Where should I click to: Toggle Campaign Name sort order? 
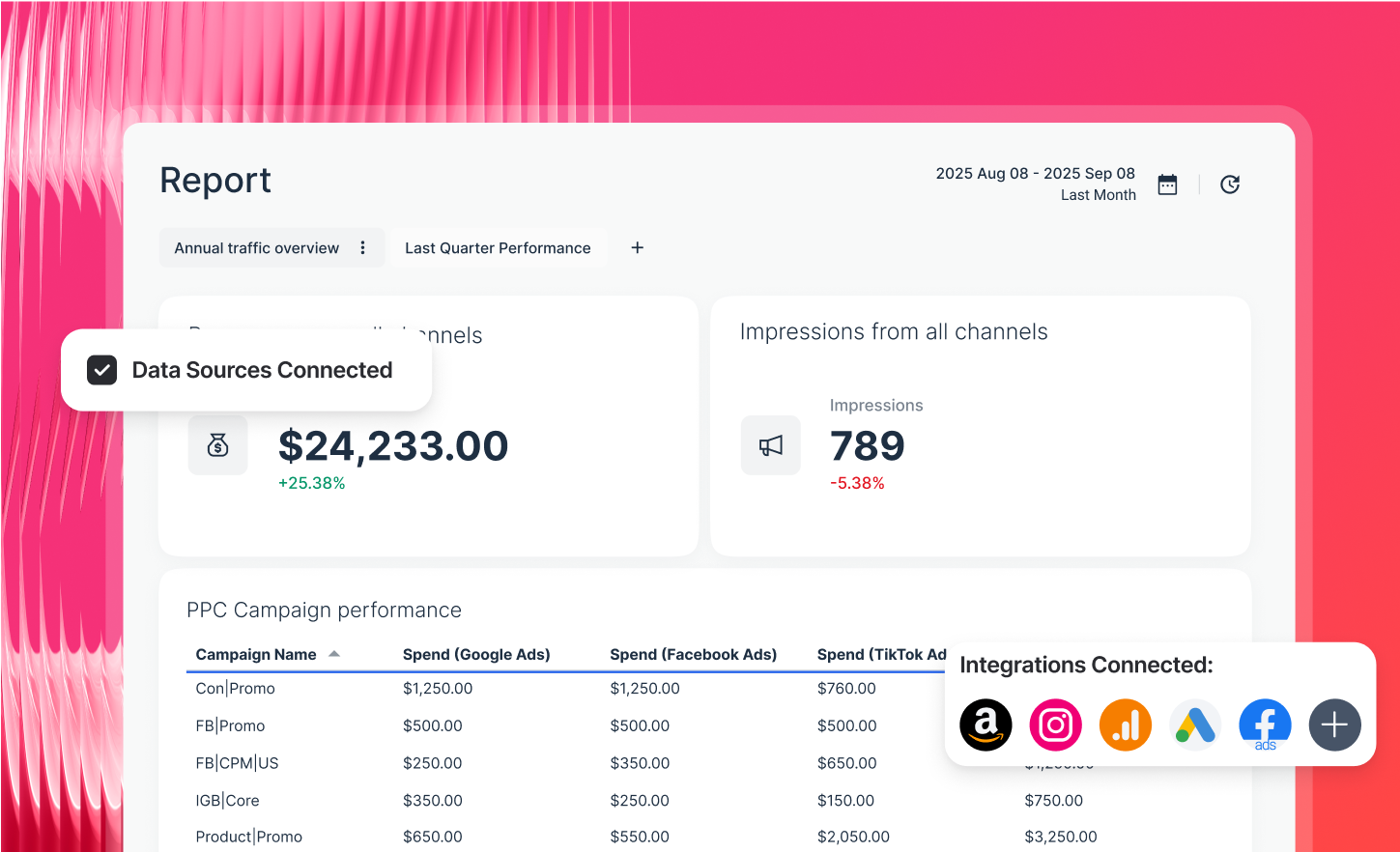tap(334, 653)
